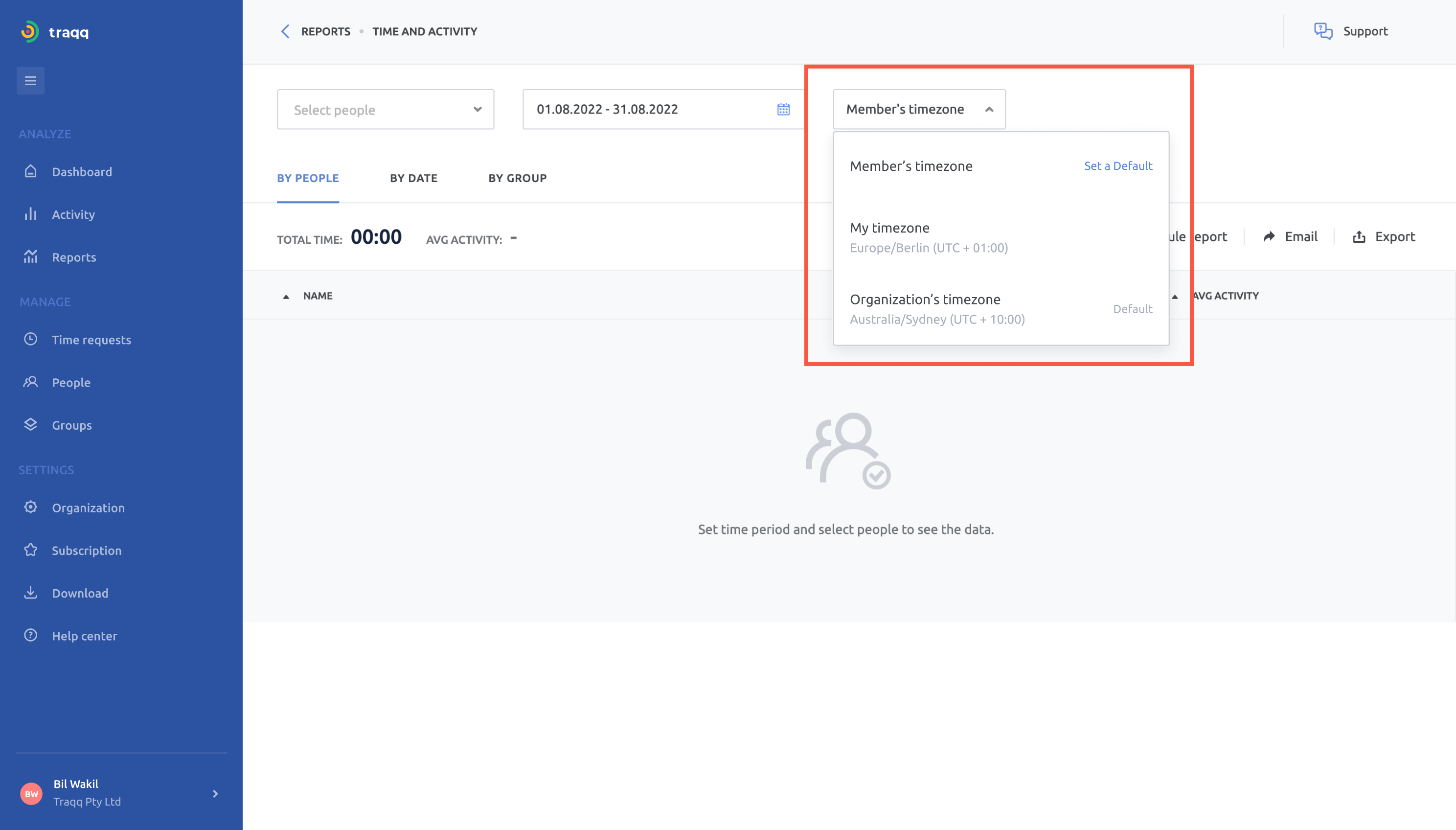The width and height of the screenshot is (1456, 830).
Task: Click the Default label beside Organization's timezone
Action: point(1132,308)
